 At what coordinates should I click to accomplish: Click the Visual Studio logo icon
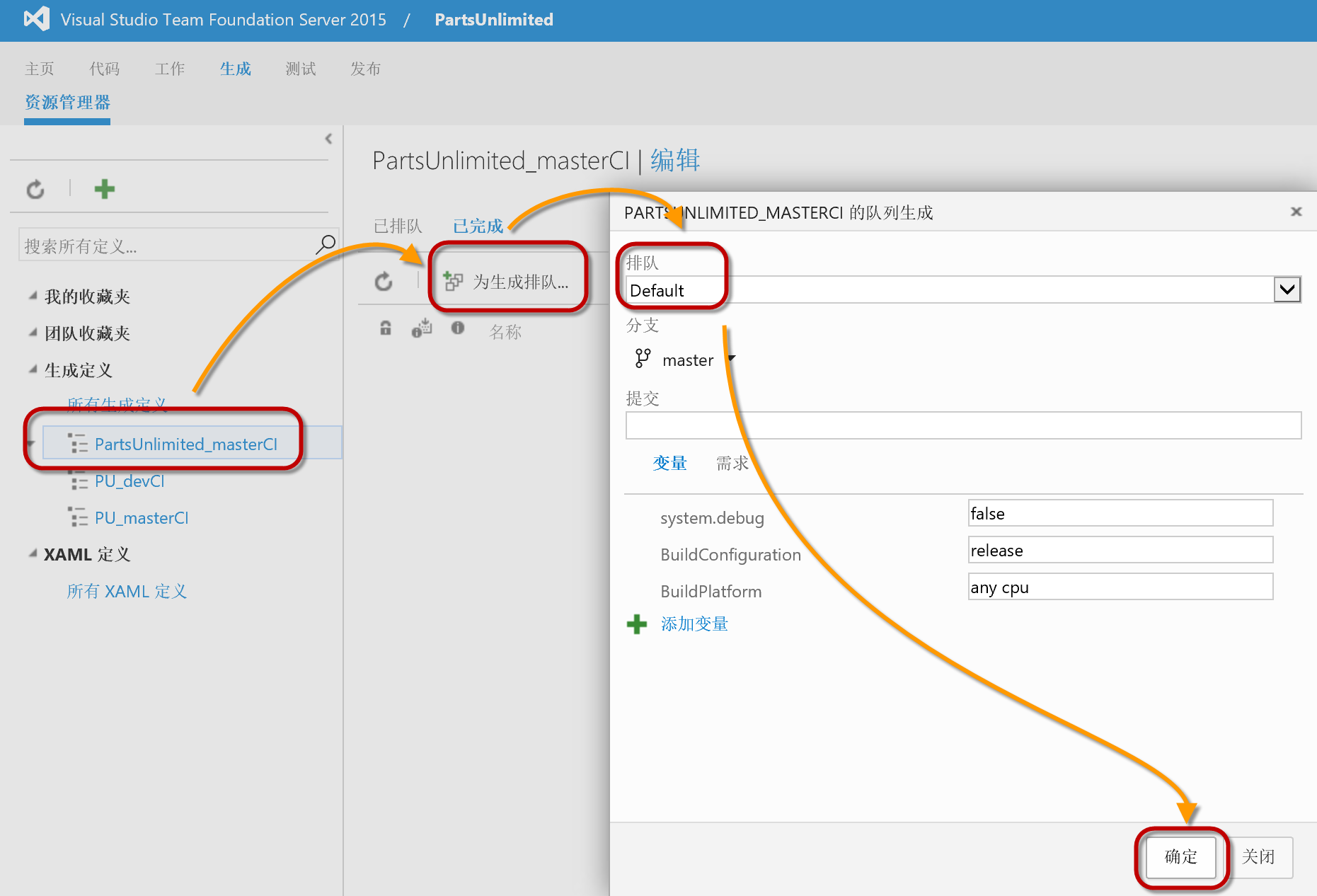point(37,19)
